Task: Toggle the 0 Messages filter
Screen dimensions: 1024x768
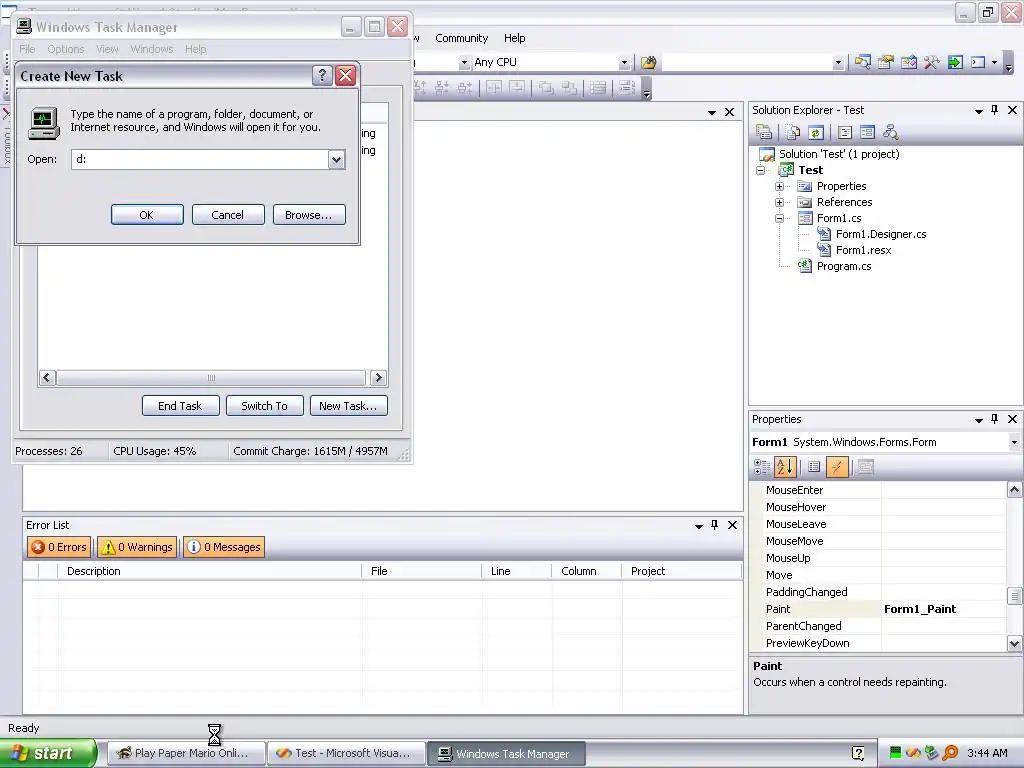Action: tap(224, 547)
